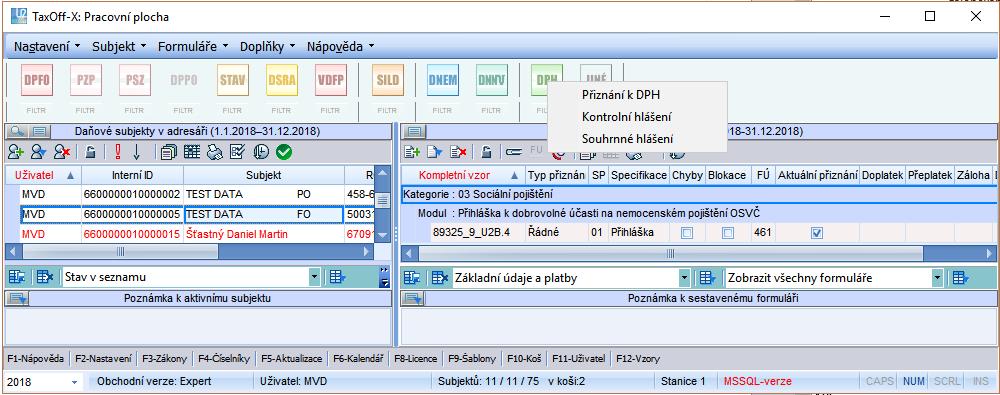Click the Interní ID column header
Screen dimensions: 1000x395
pos(133,175)
